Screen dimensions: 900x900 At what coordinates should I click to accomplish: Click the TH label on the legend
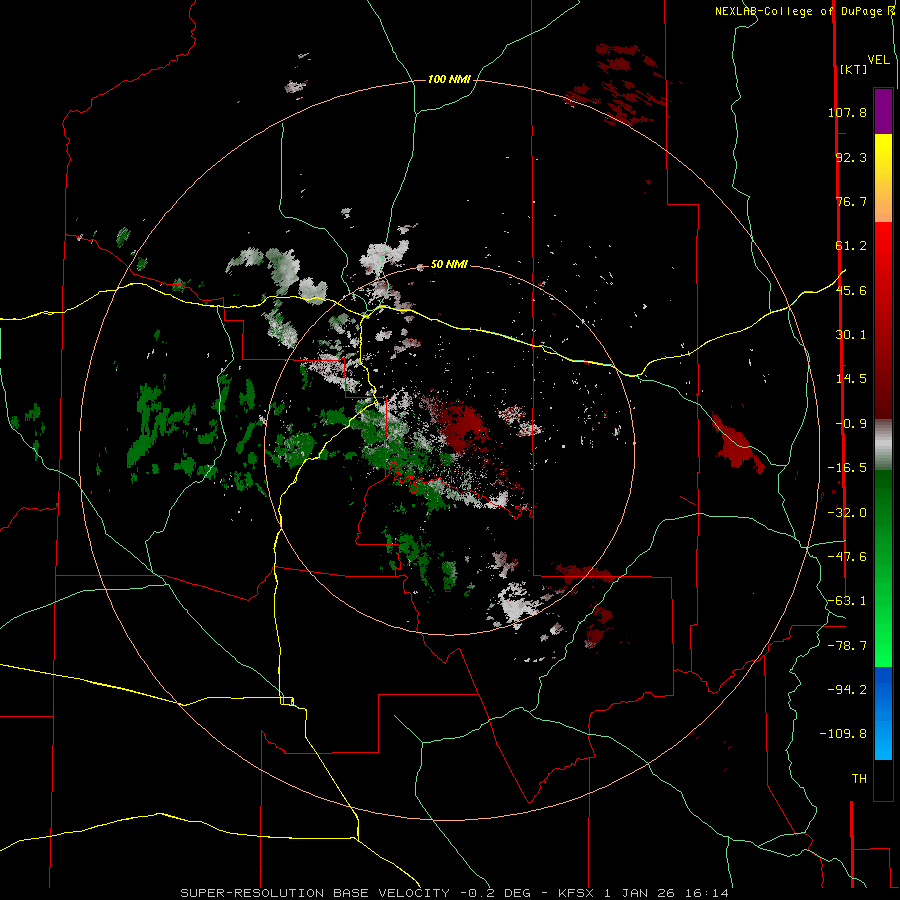click(x=859, y=779)
